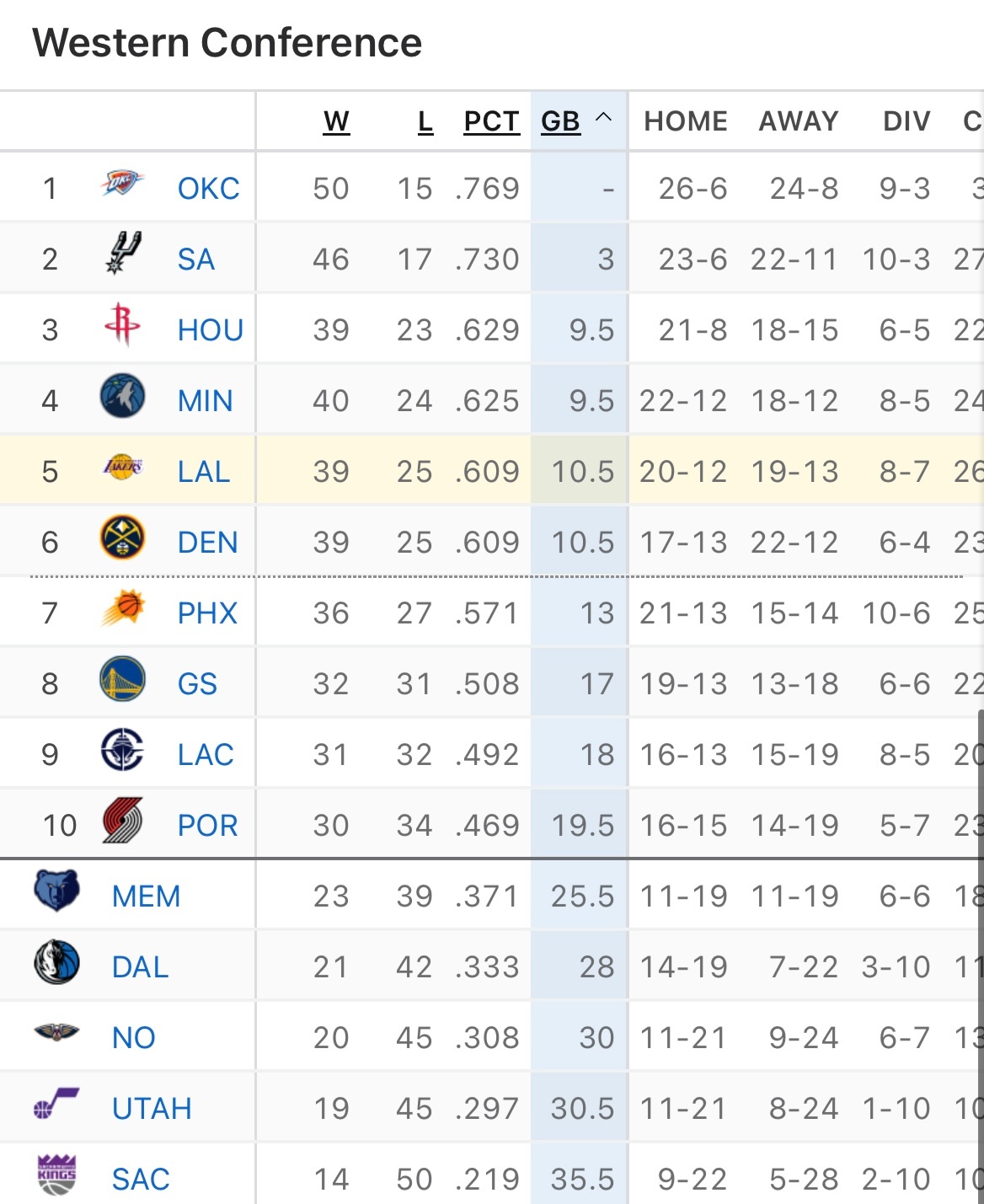Viewport: 984px width, 1204px height.
Task: Click the Clippers team logo
Action: click(122, 751)
